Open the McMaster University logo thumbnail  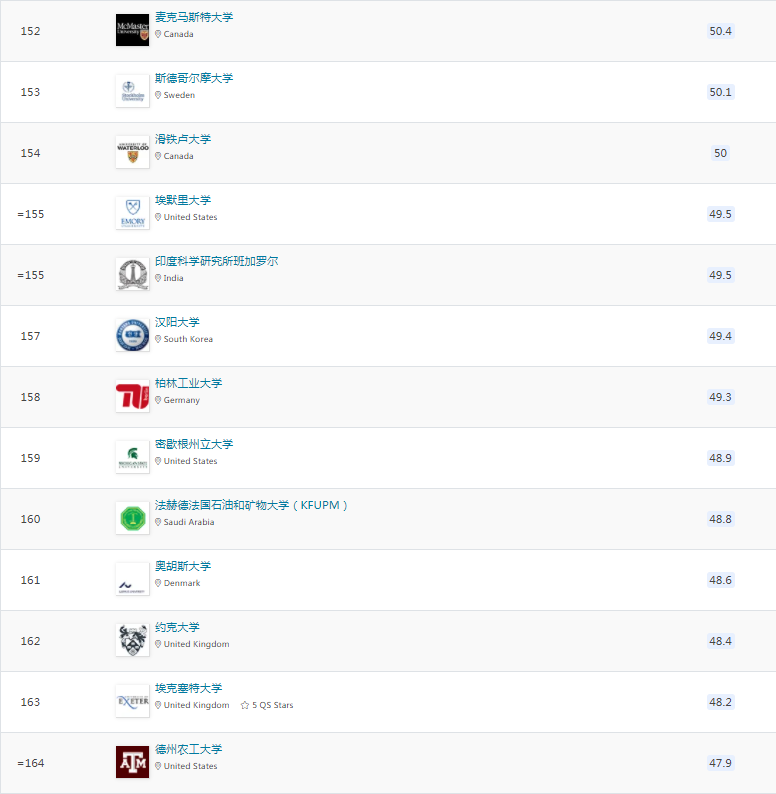(x=132, y=30)
